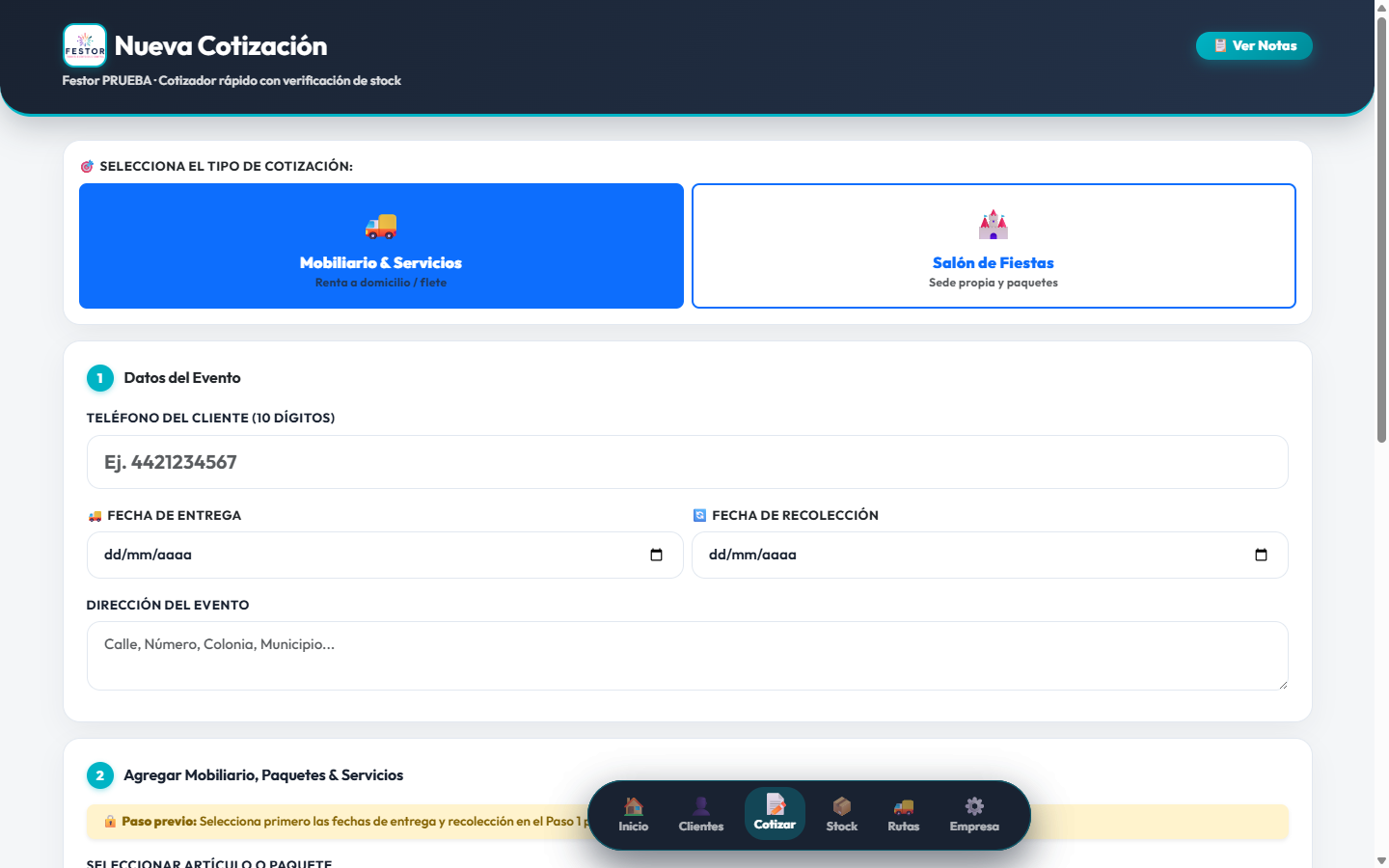Open calendar picker for Fecha de Recolección
Screen dimensions: 1389x868
click(x=1261, y=555)
